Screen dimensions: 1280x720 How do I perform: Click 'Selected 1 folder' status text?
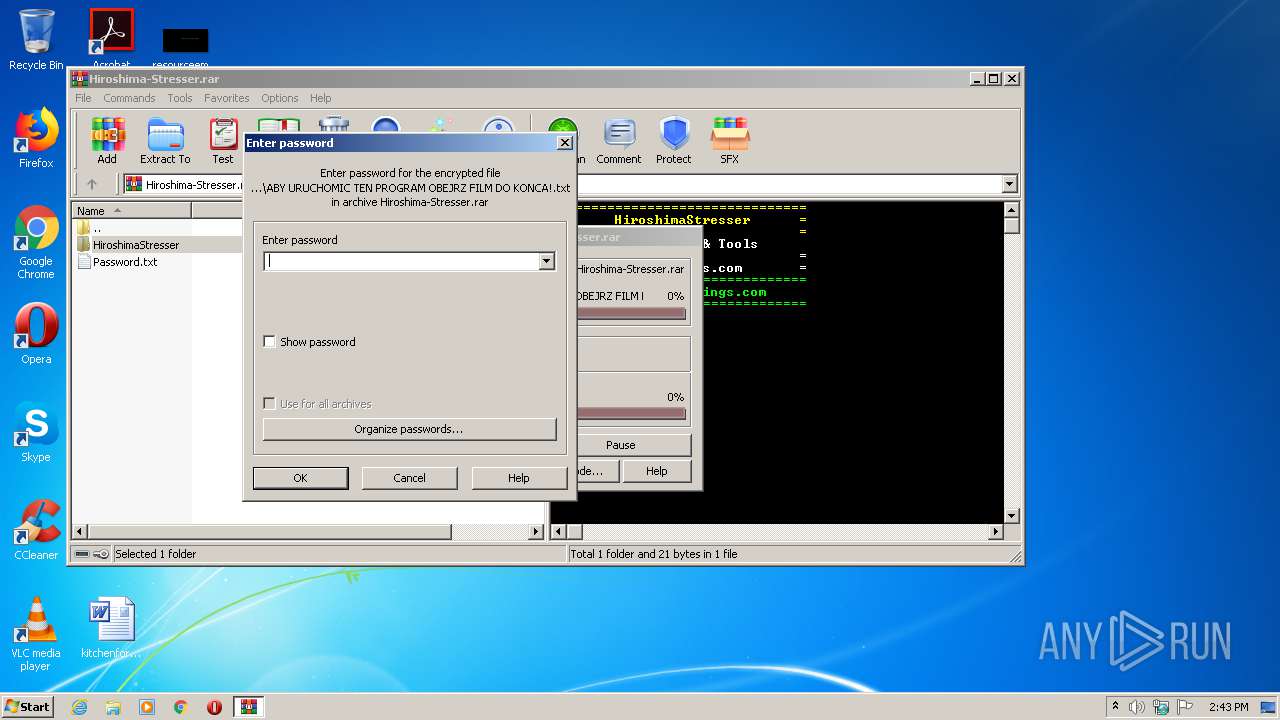tap(155, 554)
